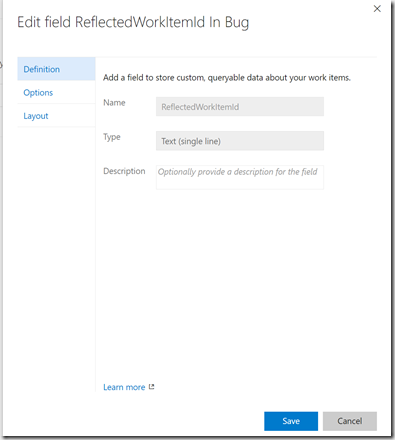Screen dimensions: 395x440
Task: Click the Name field ReflectedWorkItemId
Action: 240,107
